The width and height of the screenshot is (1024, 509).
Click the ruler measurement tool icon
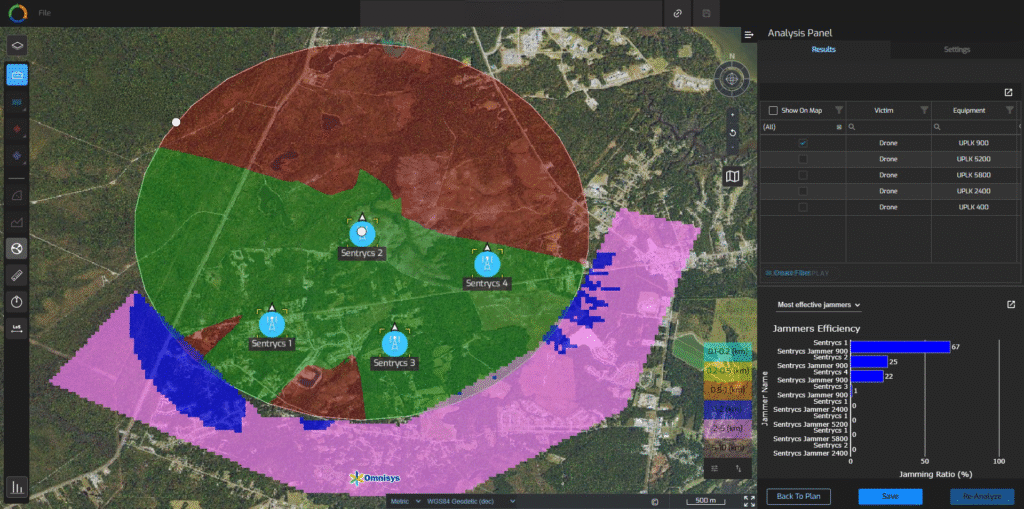click(x=17, y=276)
